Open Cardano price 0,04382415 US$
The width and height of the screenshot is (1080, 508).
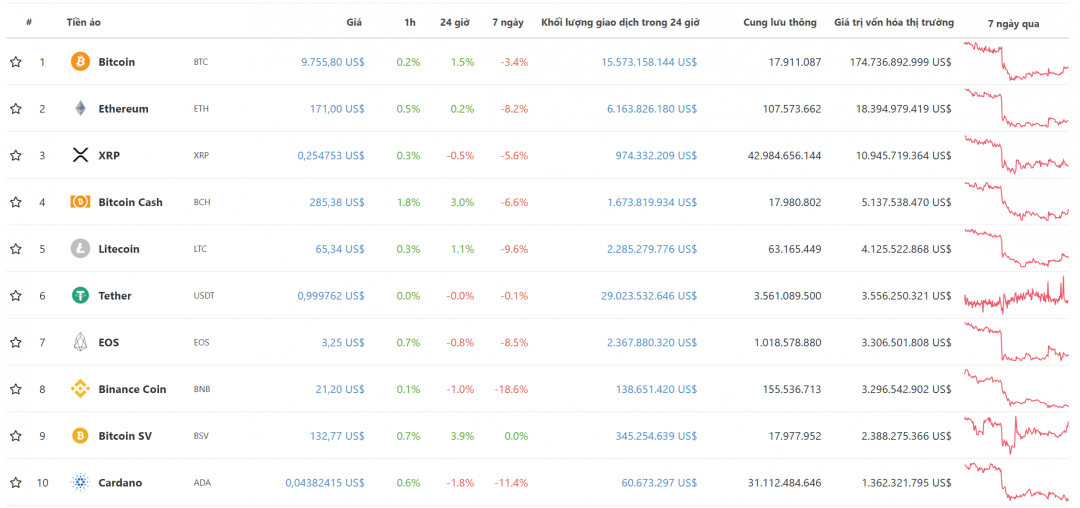tap(325, 483)
